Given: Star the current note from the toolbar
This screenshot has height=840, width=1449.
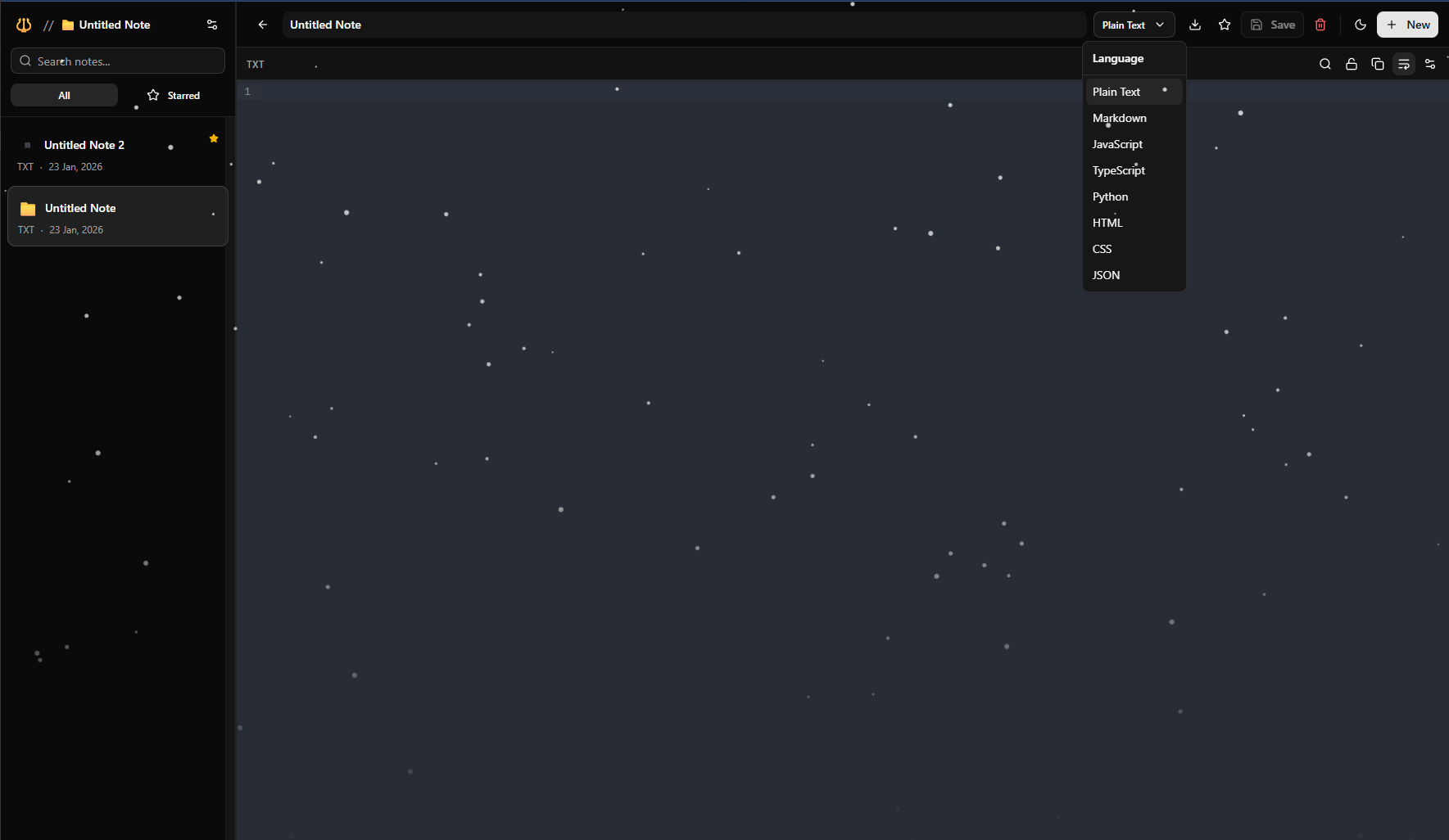Looking at the screenshot, I should point(1225,25).
